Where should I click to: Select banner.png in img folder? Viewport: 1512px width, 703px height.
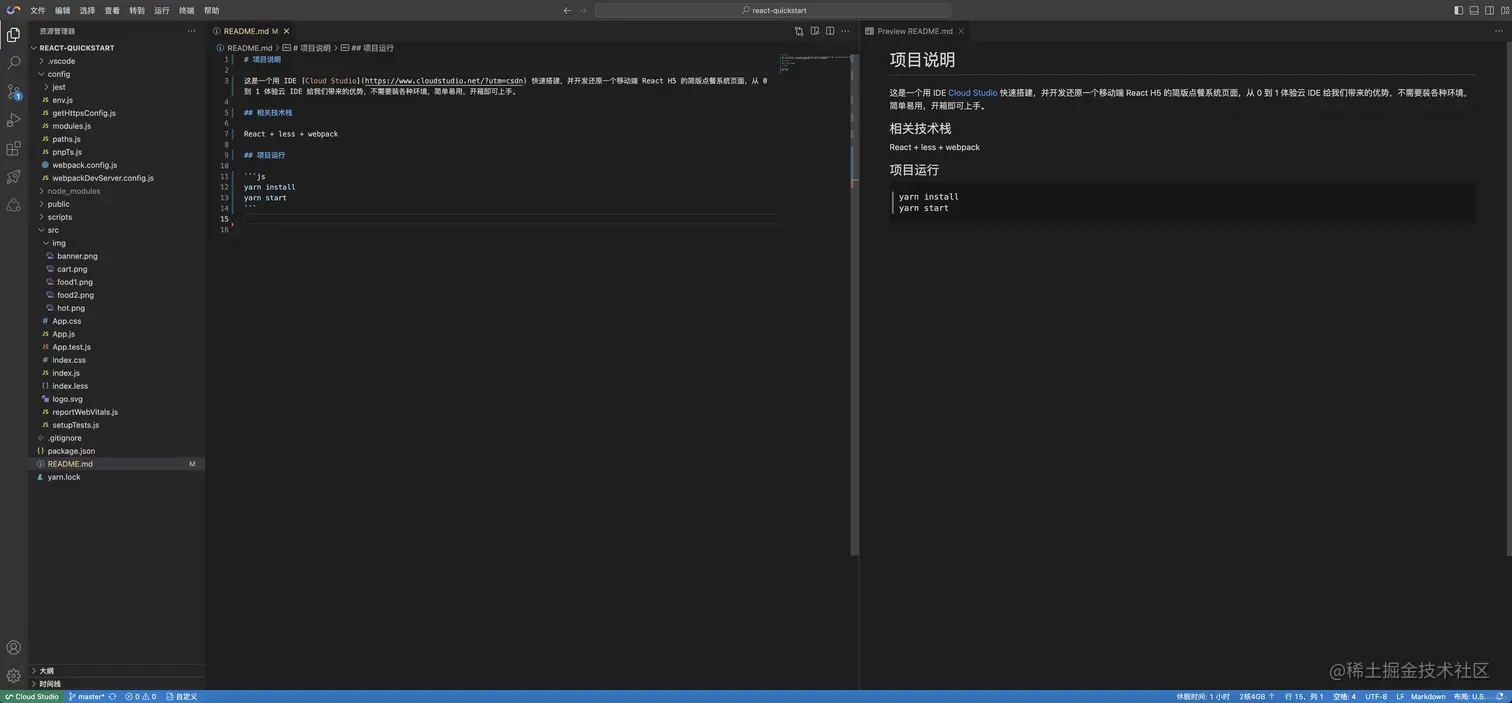tap(77, 256)
